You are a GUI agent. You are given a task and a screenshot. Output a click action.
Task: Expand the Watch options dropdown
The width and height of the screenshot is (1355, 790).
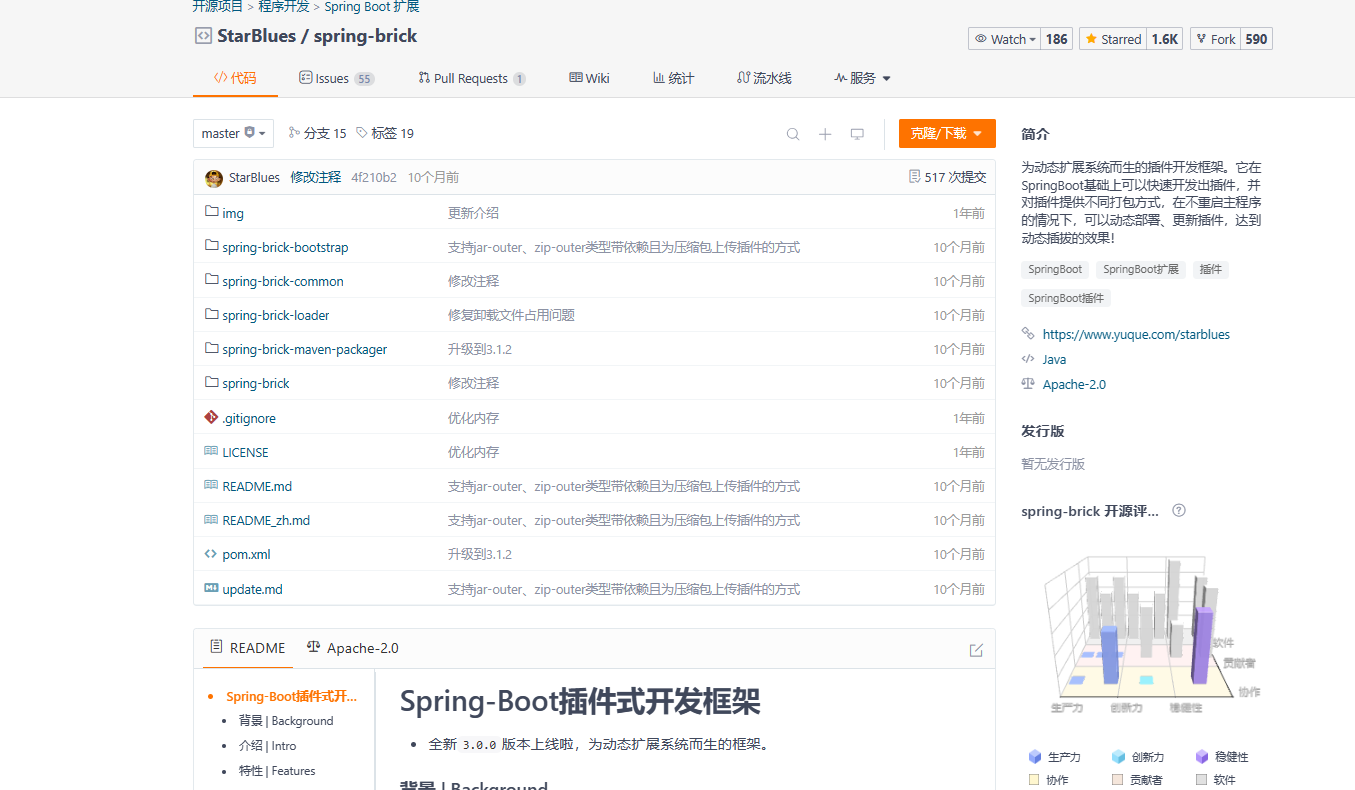tap(1005, 39)
